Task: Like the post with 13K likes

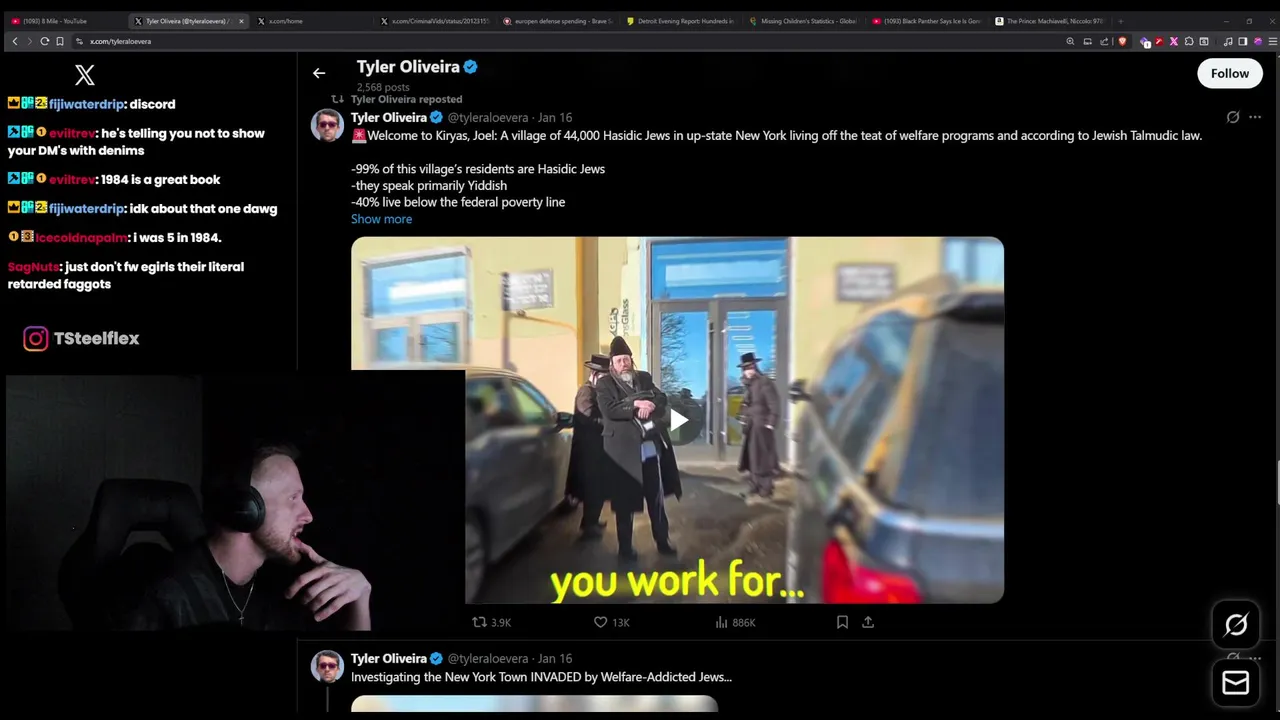Action: pos(611,622)
